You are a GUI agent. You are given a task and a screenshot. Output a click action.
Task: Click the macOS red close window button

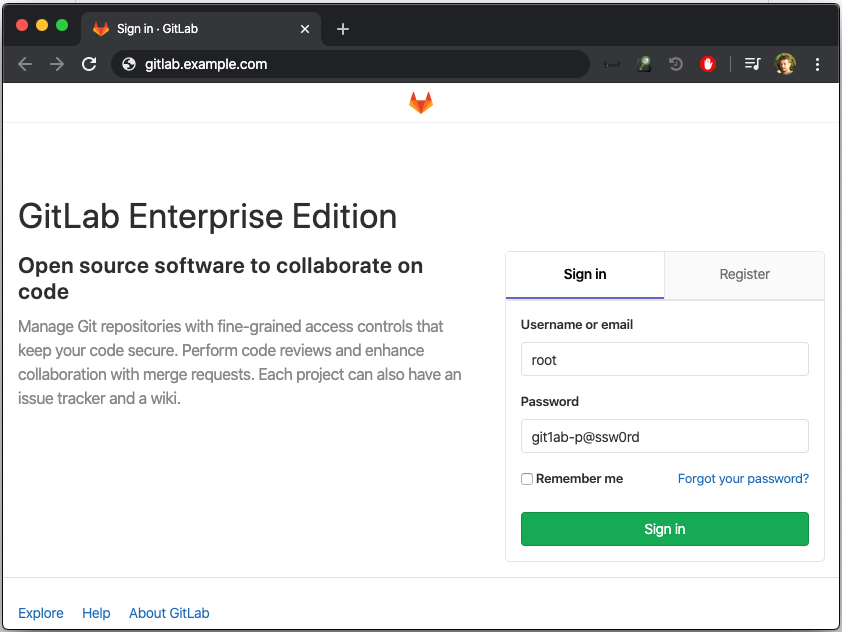point(22,25)
